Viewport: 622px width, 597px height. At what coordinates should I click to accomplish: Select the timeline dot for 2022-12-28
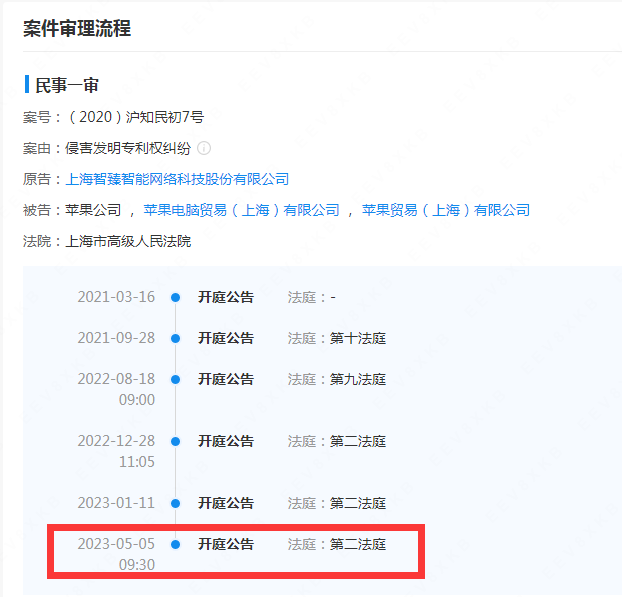tap(175, 442)
